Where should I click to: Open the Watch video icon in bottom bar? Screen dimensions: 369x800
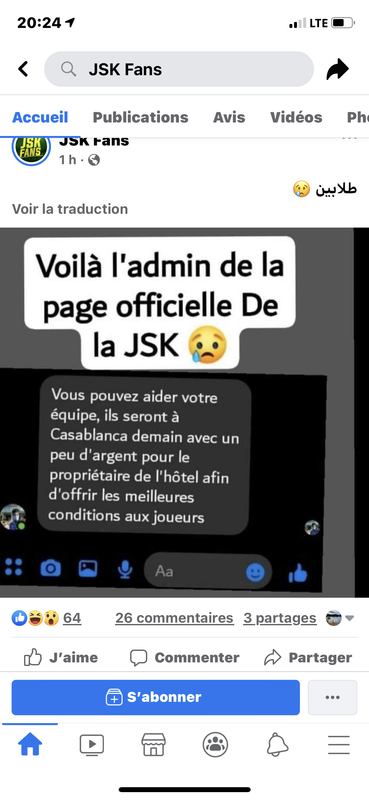coord(92,745)
